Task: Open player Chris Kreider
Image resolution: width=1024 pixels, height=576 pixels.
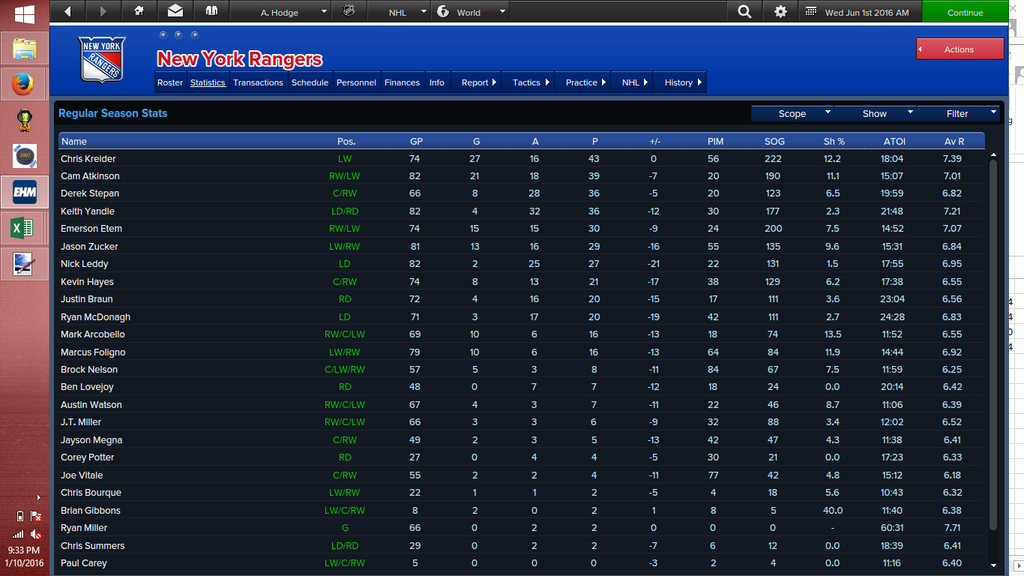Action: [88, 159]
